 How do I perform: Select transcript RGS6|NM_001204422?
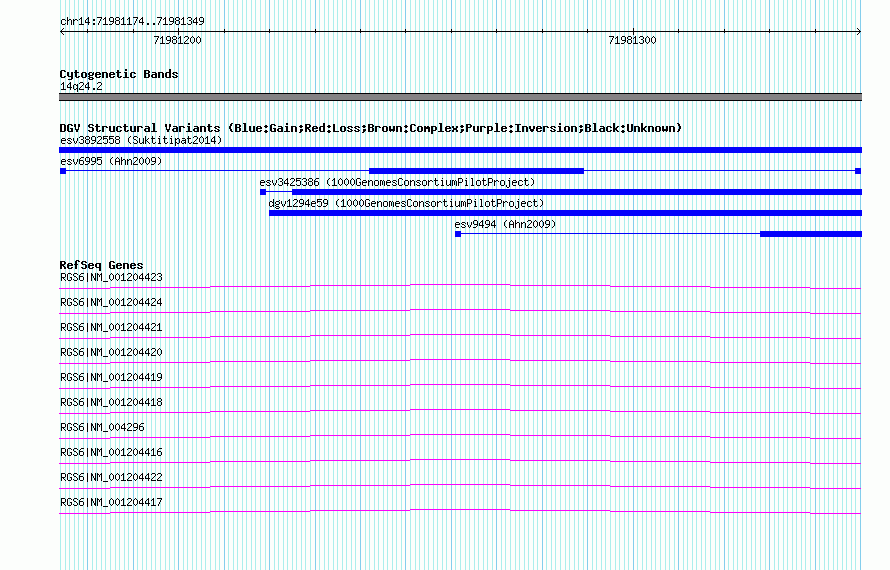pyautogui.click(x=111, y=477)
